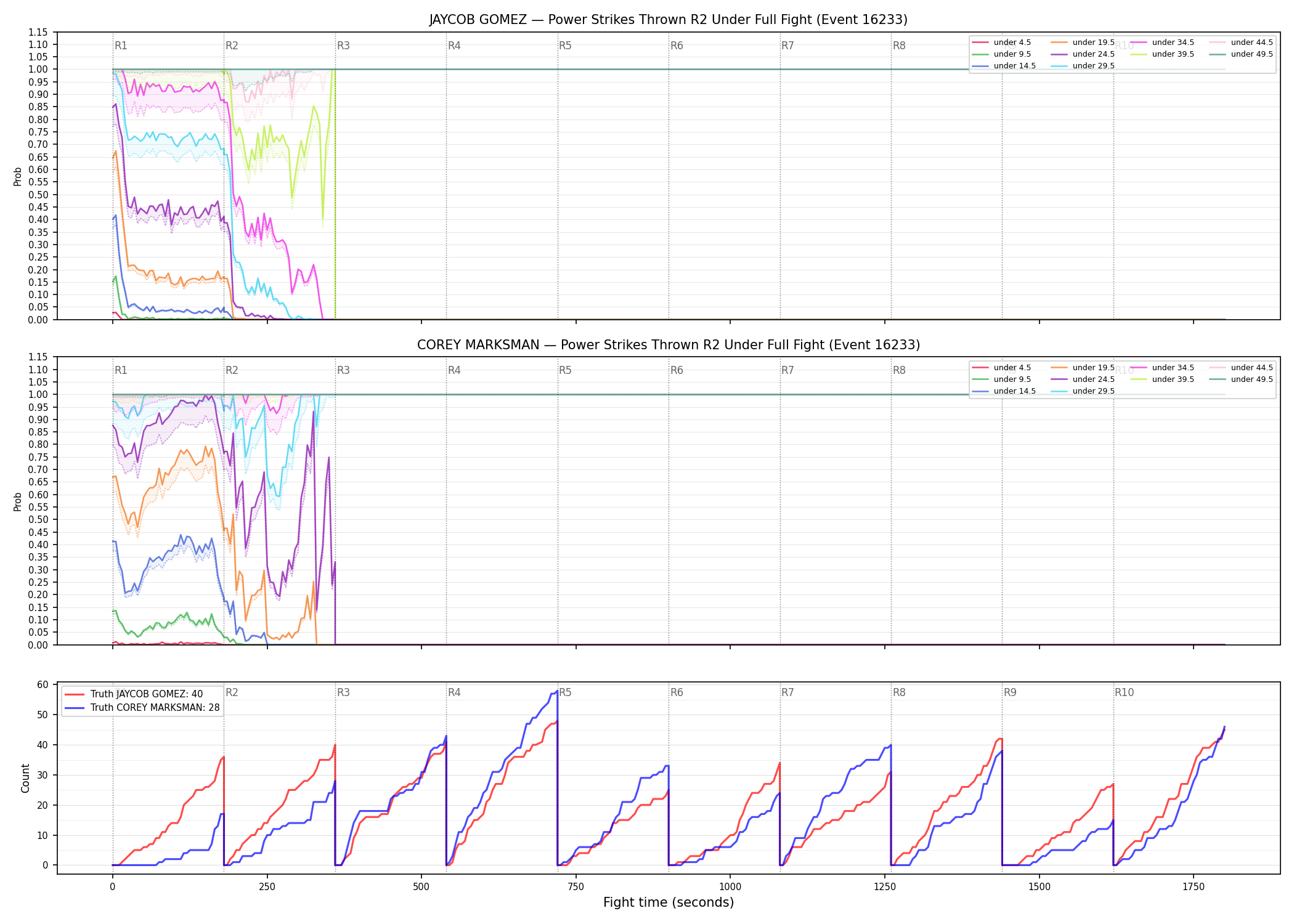Click 'Truth COREY MARKSMAN: 28' legend entry
Viewport: 1294px width, 924px height.
pos(142,708)
